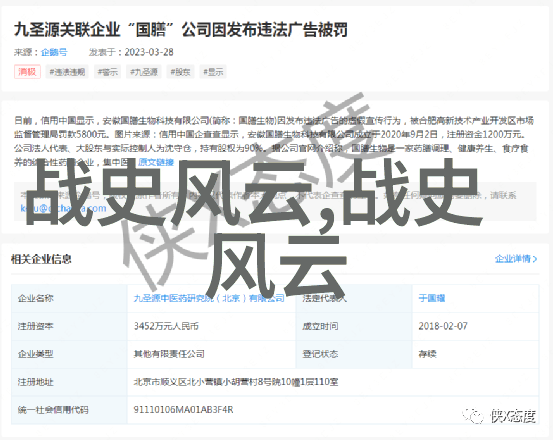Open legal representative 于国耀 link

pyautogui.click(x=432, y=298)
